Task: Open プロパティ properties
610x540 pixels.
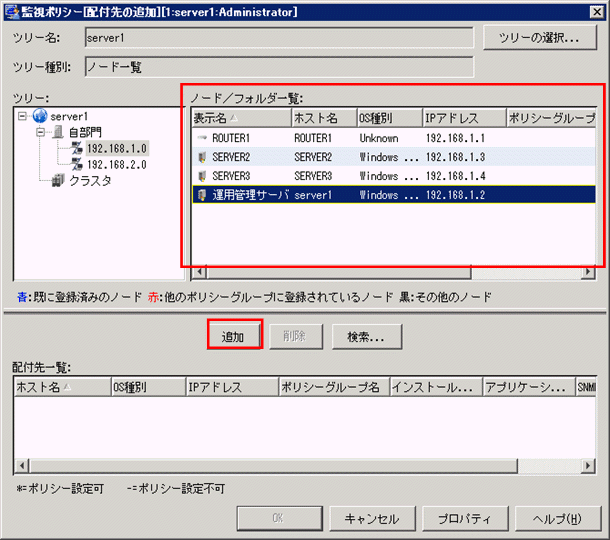Action: click(463, 519)
